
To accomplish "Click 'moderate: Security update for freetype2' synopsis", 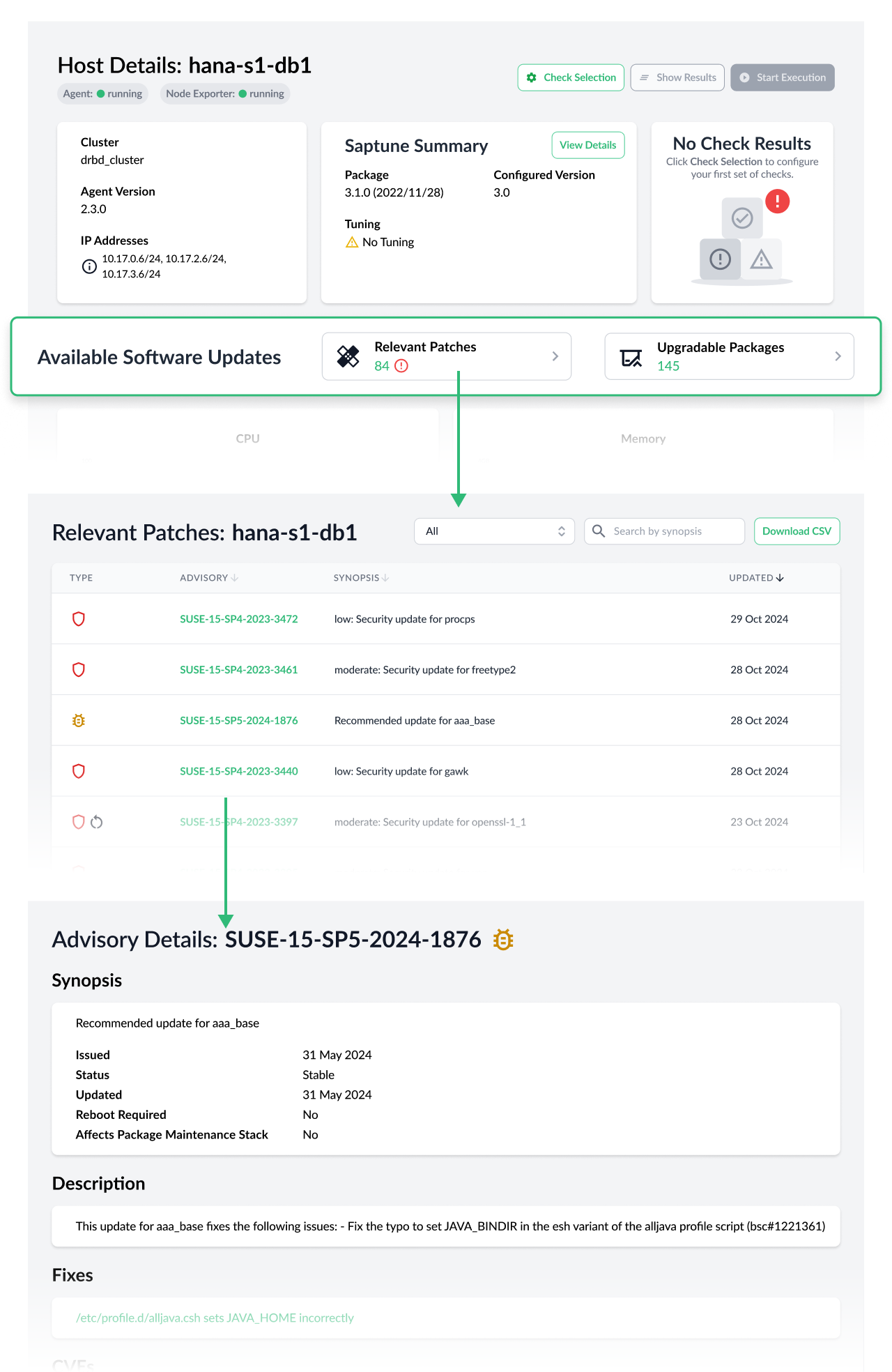I will coord(425,670).
